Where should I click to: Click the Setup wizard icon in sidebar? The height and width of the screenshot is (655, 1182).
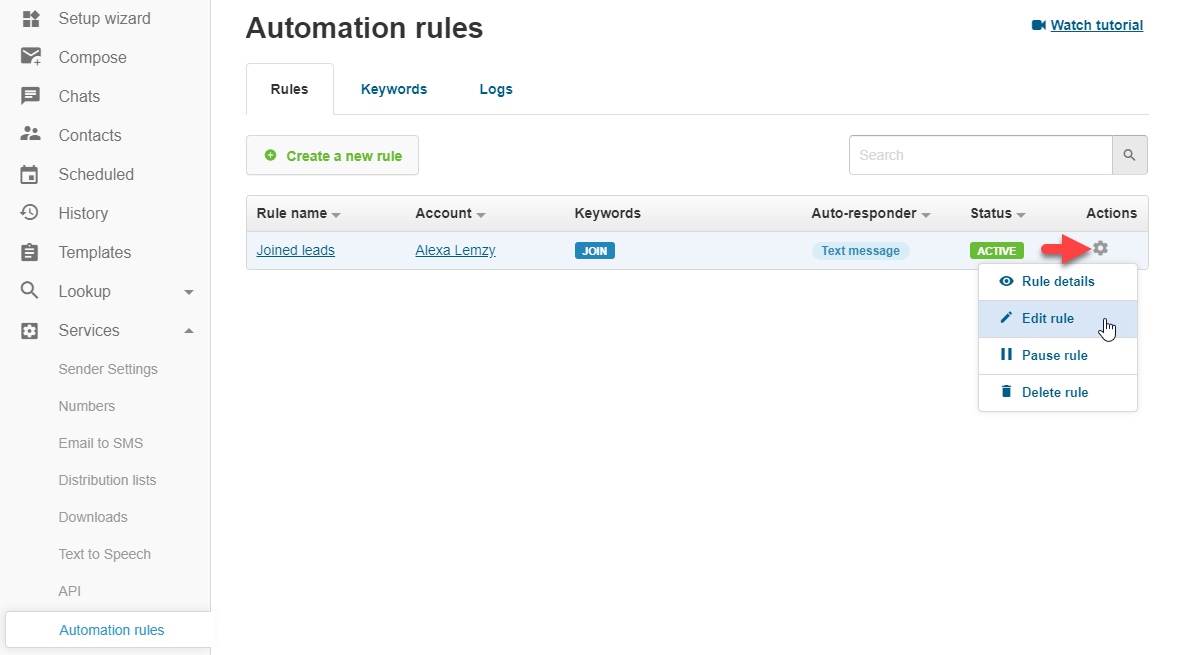pos(31,18)
